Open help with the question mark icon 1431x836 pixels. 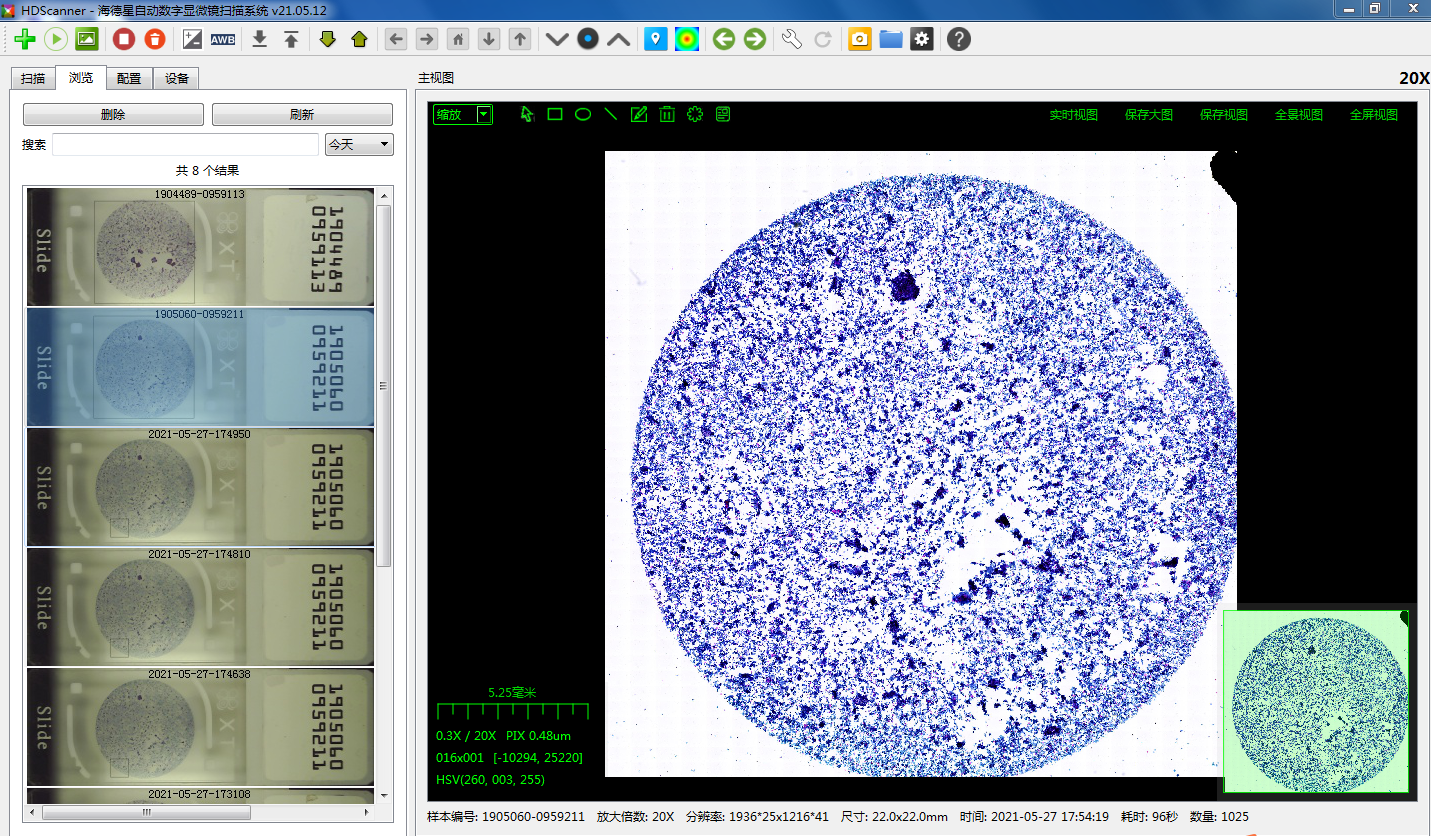pyautogui.click(x=959, y=39)
